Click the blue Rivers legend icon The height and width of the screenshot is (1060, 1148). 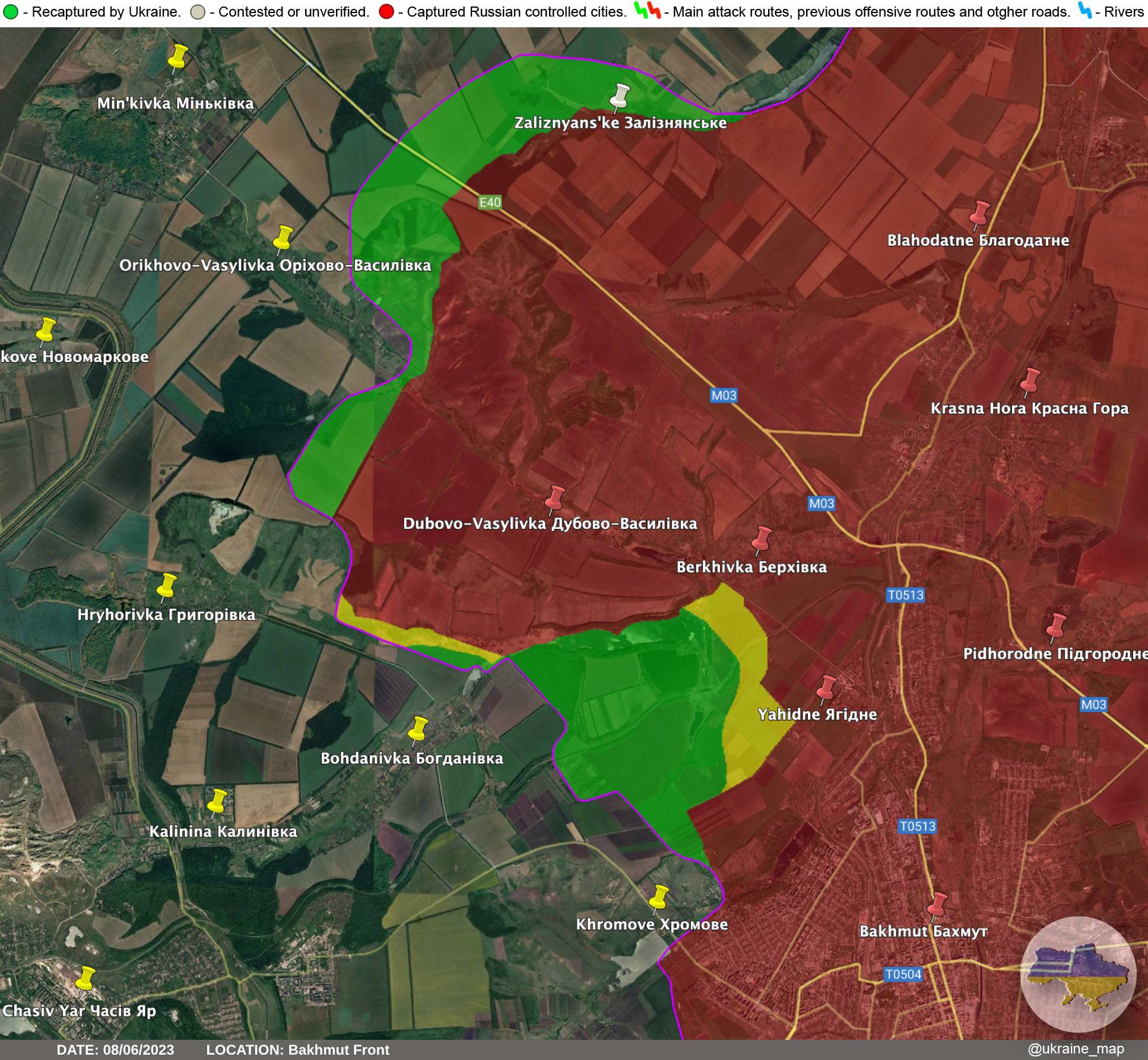1085,11
